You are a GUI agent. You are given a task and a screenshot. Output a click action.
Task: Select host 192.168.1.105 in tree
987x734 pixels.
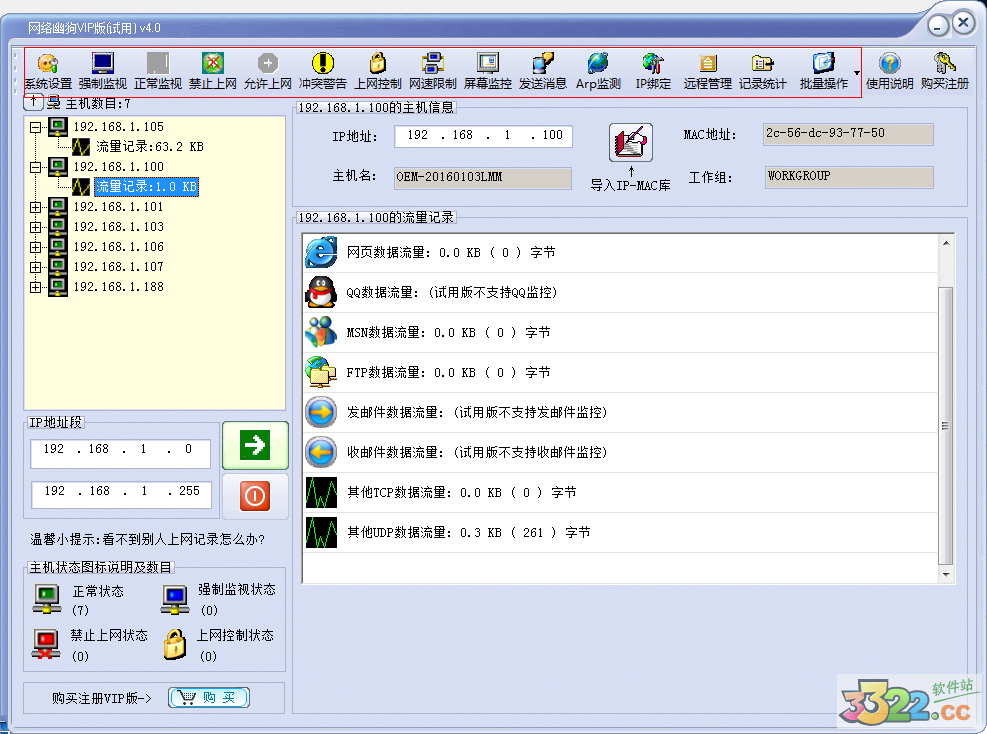point(118,127)
